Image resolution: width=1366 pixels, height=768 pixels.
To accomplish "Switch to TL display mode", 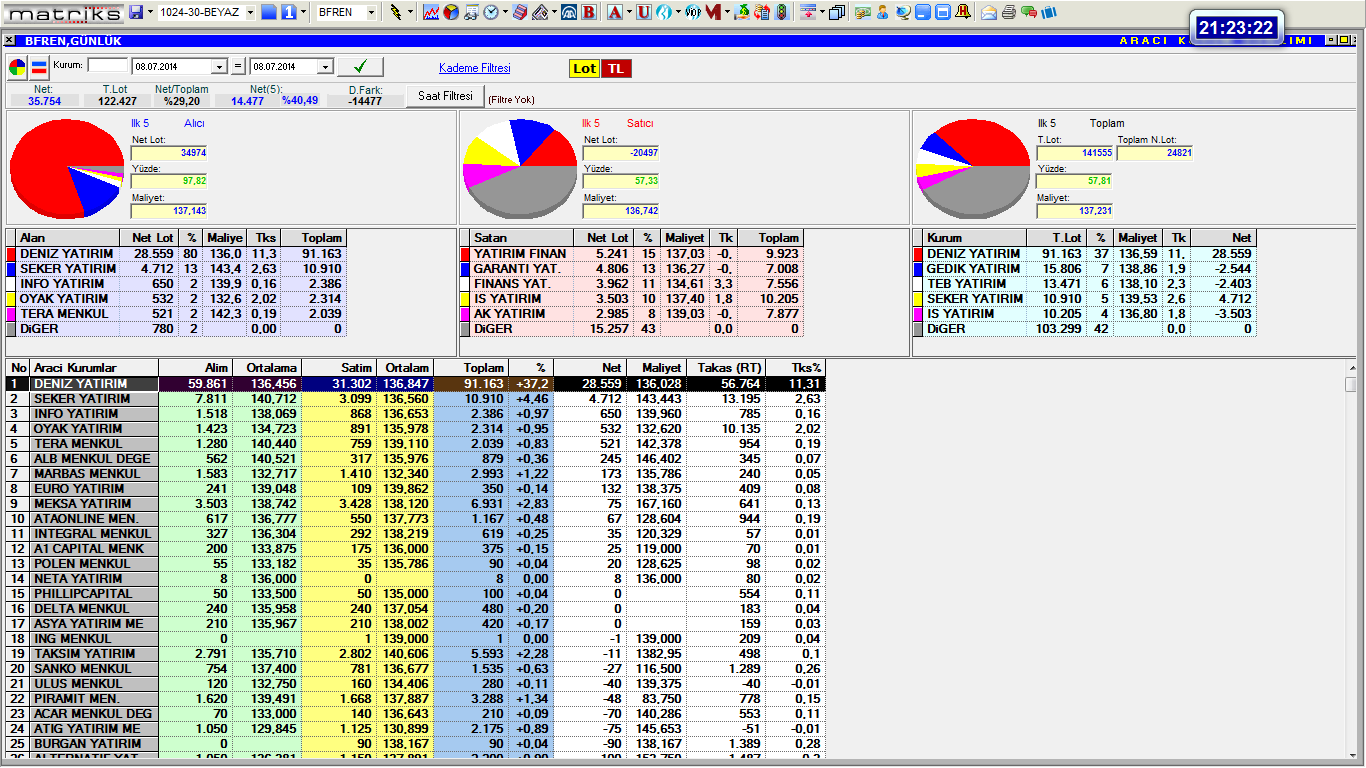I will [x=617, y=68].
